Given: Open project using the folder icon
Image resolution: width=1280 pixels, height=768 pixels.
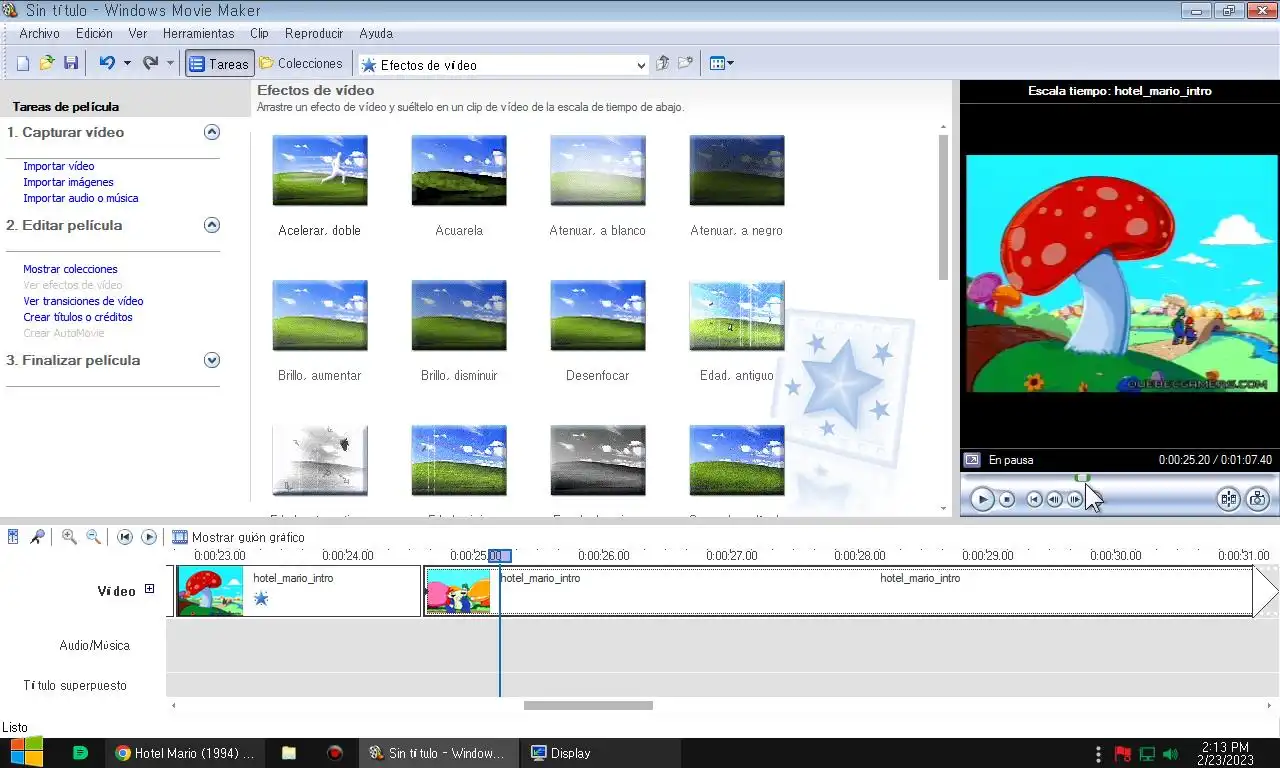Looking at the screenshot, I should pyautogui.click(x=47, y=63).
